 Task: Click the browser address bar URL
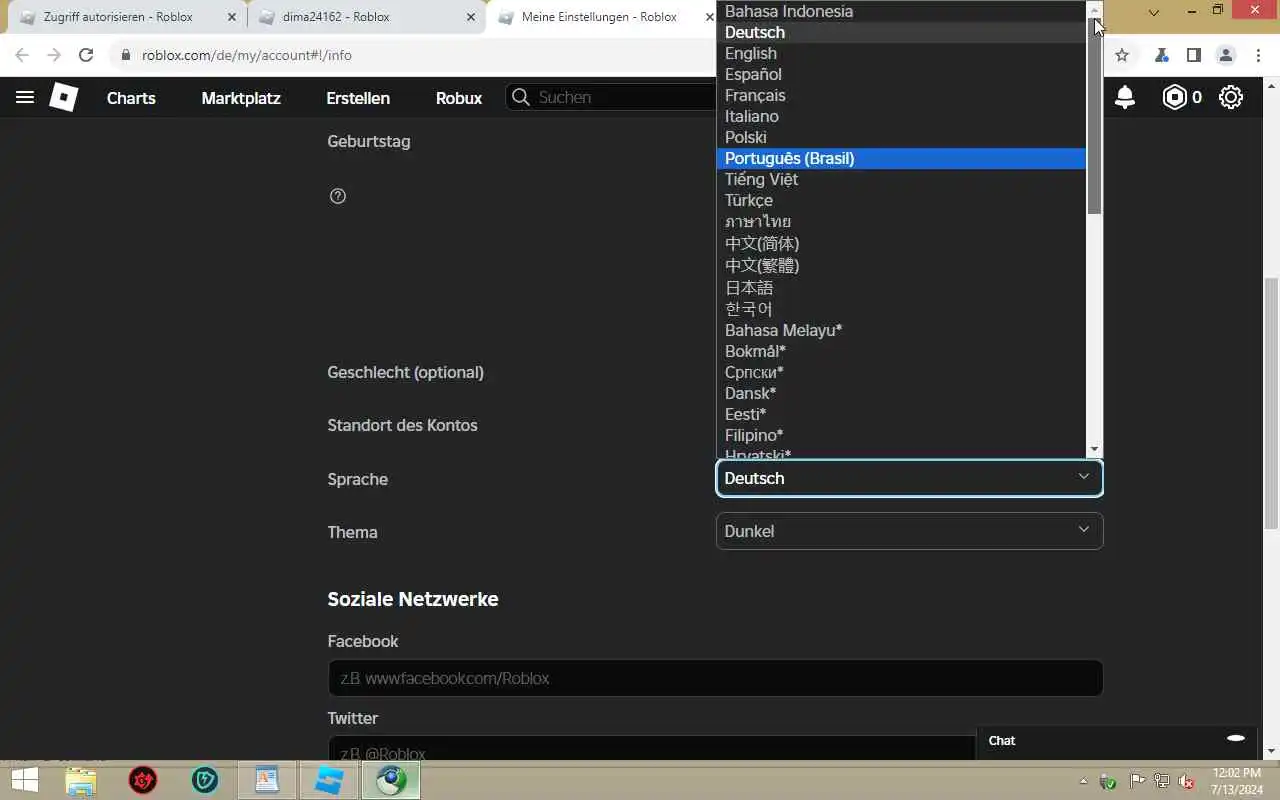coord(246,55)
